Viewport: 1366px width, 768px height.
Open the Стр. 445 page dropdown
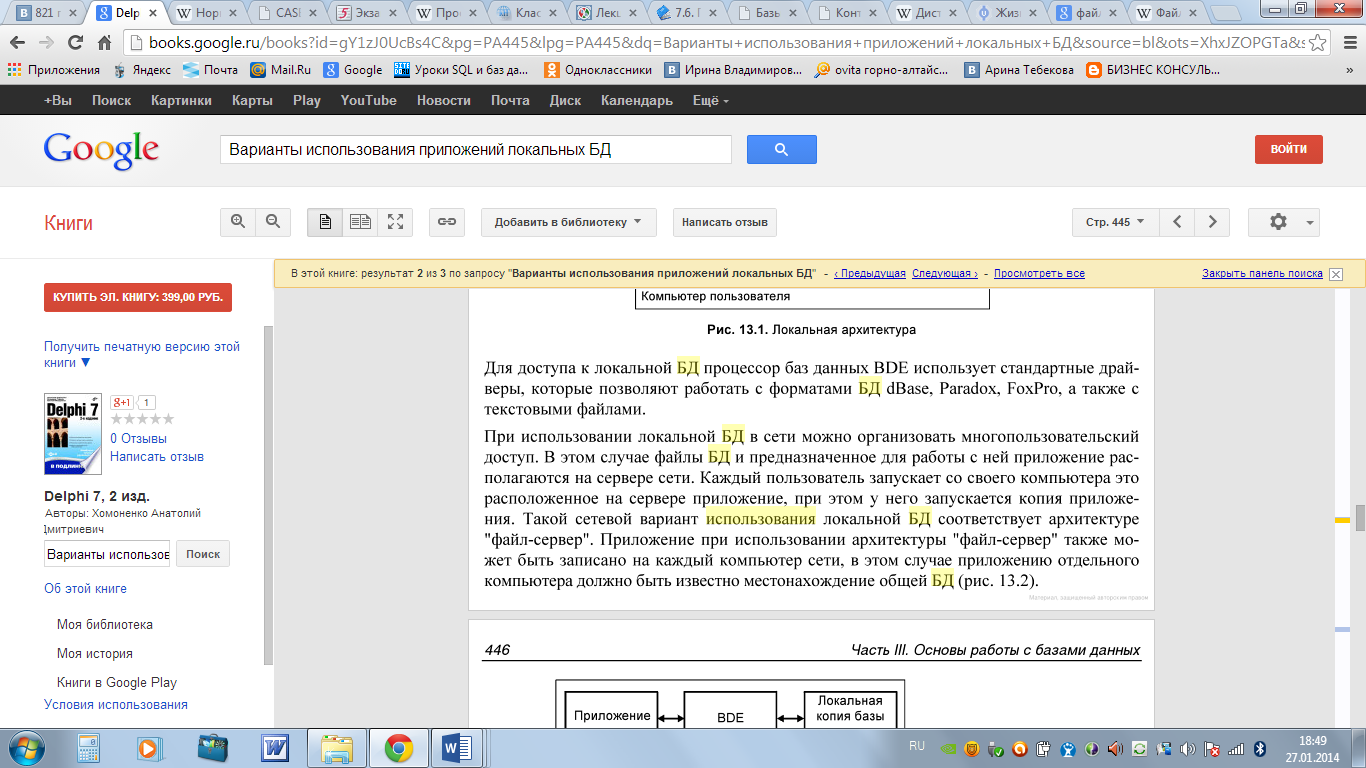[1115, 222]
